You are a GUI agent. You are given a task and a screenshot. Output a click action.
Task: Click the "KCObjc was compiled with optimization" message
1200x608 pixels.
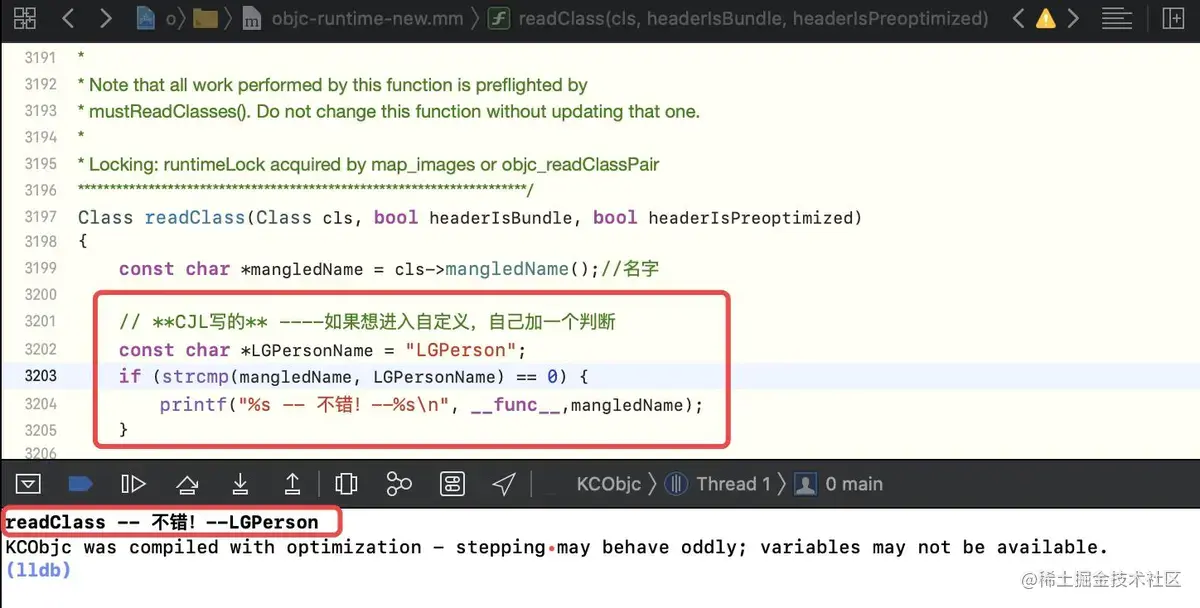(557, 547)
